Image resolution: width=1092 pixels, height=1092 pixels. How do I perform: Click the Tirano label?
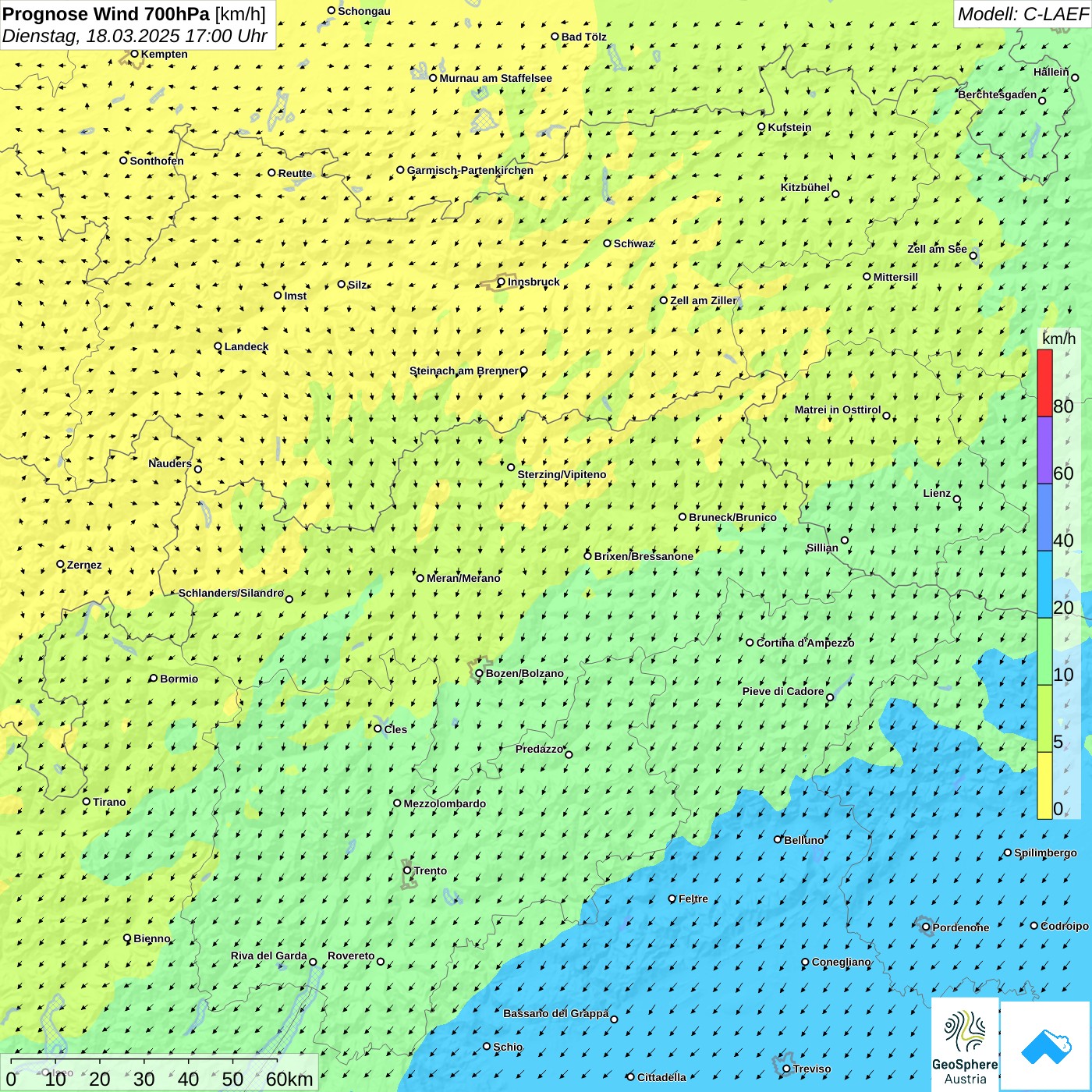click(109, 802)
